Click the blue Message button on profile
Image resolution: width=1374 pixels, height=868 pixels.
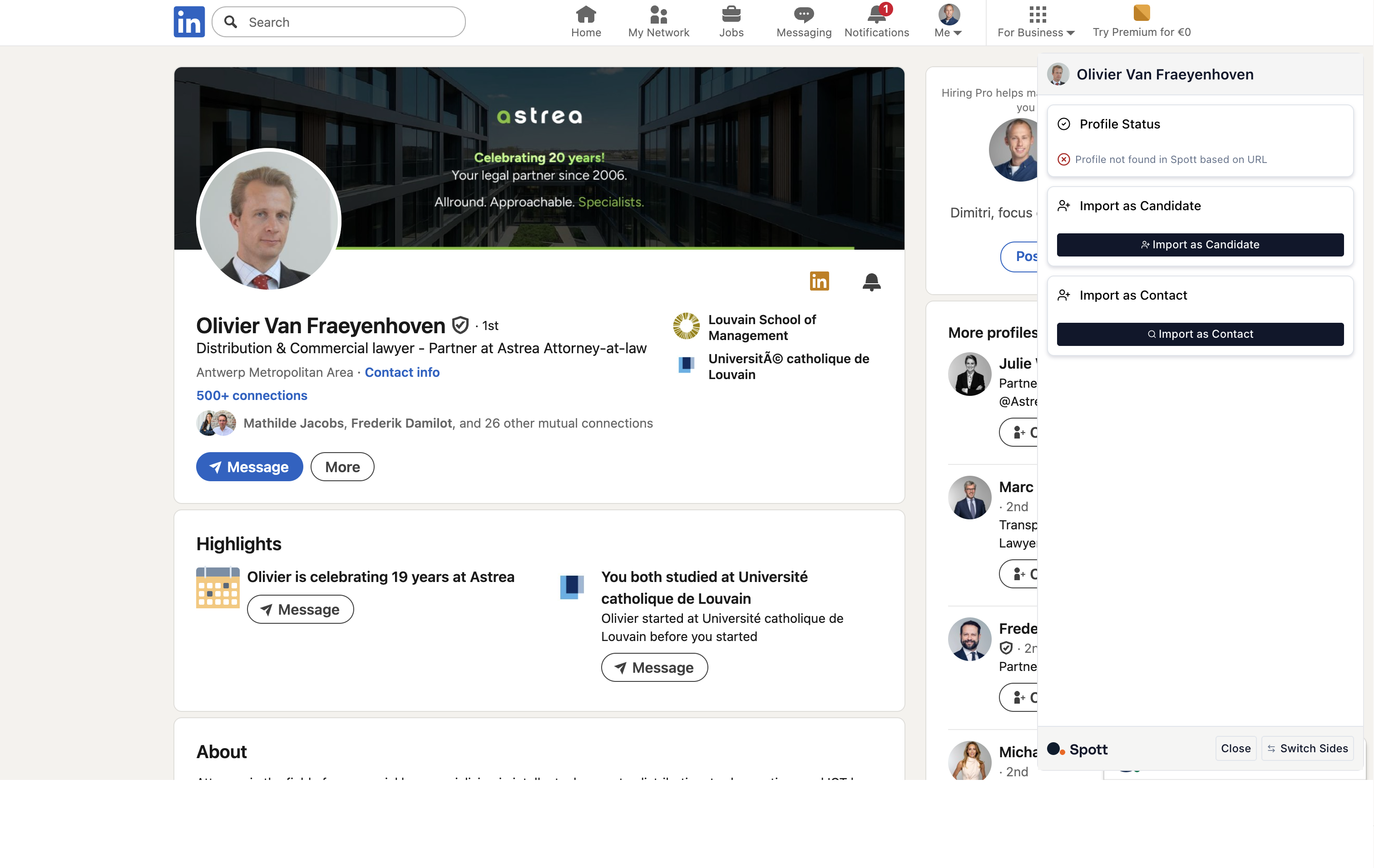pos(249,467)
